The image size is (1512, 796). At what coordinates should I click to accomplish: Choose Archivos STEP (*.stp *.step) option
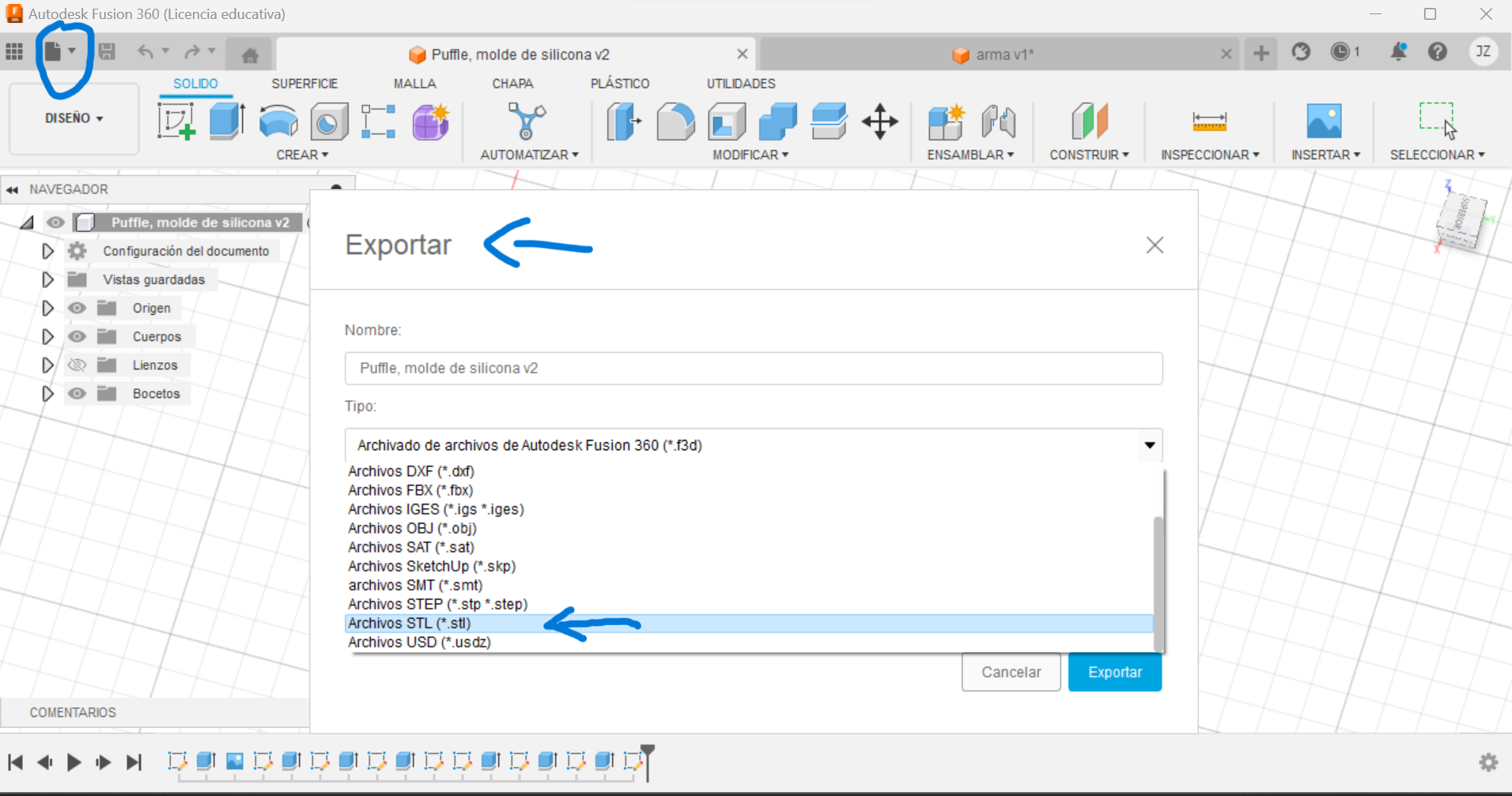(749, 605)
